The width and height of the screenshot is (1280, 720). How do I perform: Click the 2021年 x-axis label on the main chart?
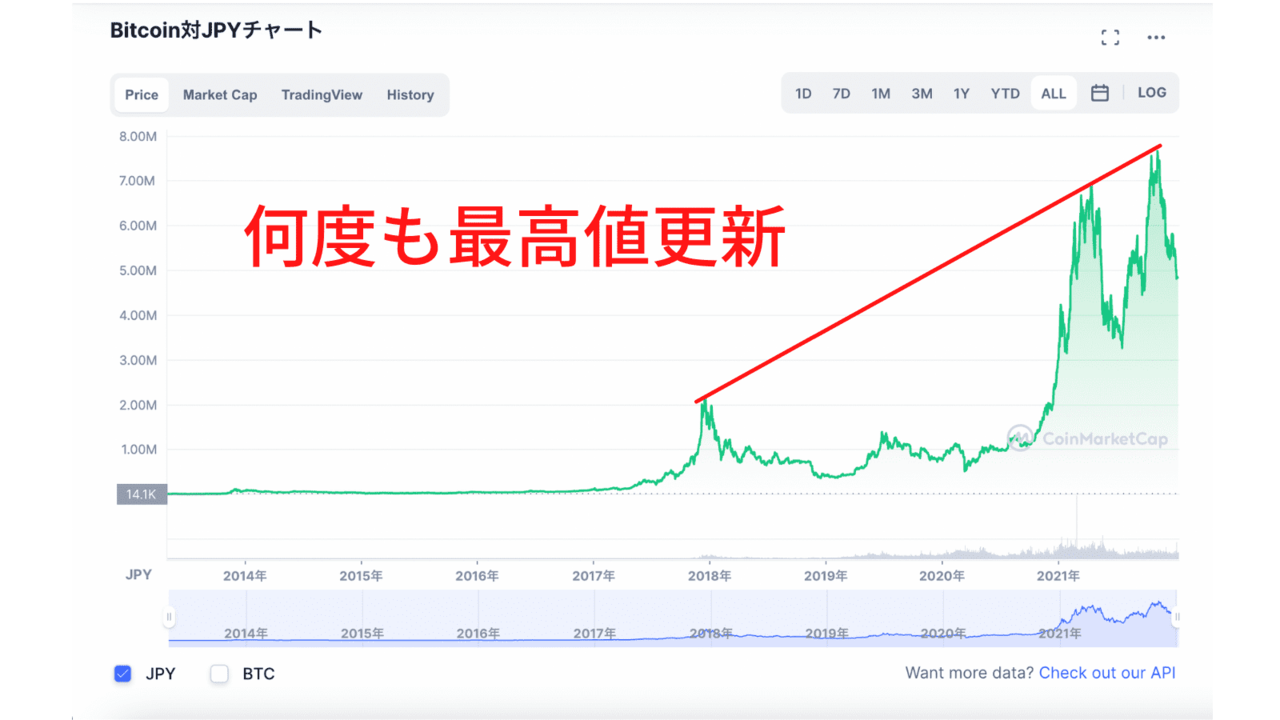(1058, 576)
